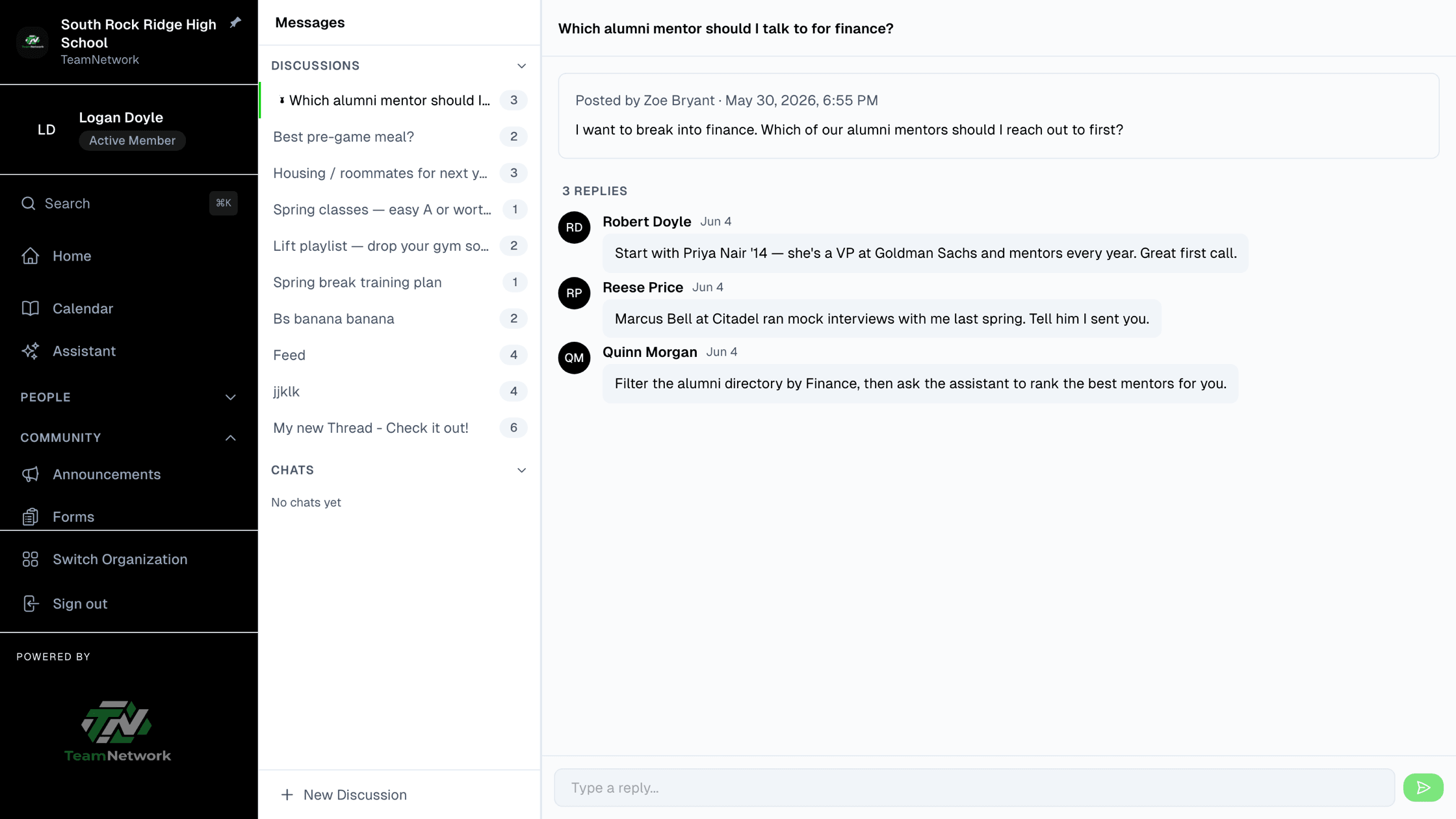This screenshot has width=1456, height=819.
Task: Click Robert Doyle's RD avatar
Action: click(574, 227)
